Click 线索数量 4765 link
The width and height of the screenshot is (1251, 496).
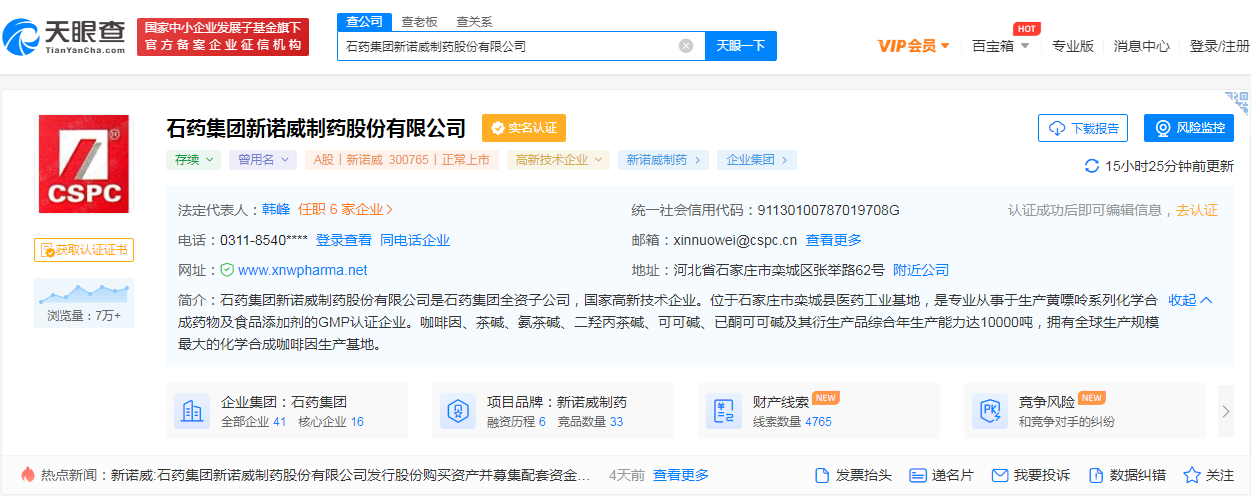click(792, 422)
